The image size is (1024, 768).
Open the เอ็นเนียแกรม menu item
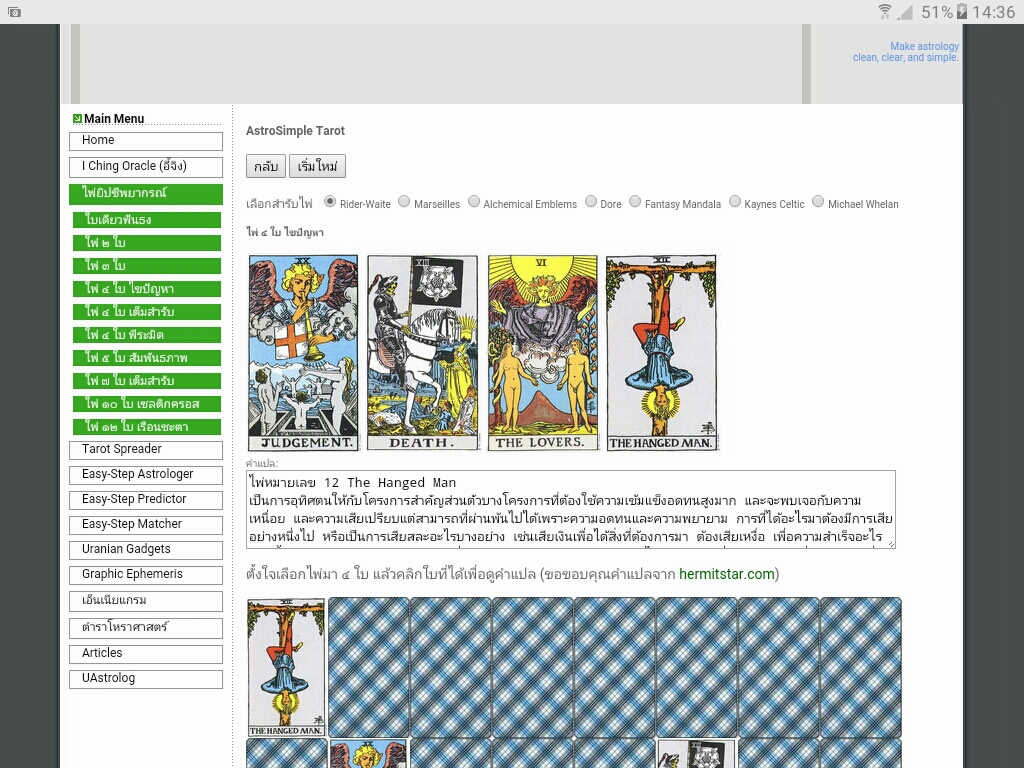pos(146,601)
